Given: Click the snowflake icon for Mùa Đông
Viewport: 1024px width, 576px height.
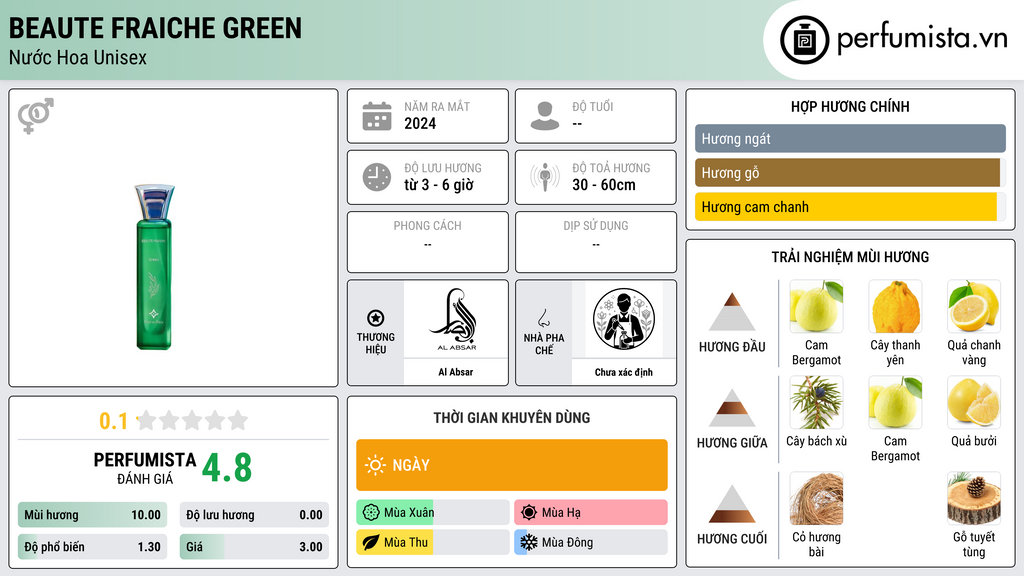Looking at the screenshot, I should pos(529,542).
